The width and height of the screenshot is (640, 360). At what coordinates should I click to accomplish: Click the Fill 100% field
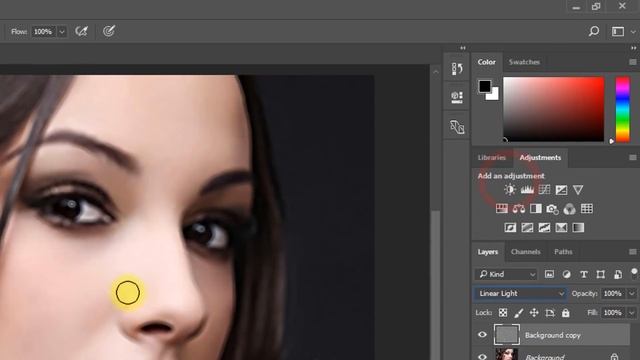click(614, 313)
